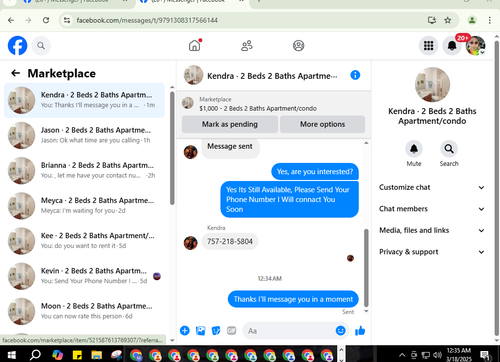Send a thumbs-up like
The width and height of the screenshot is (500, 362).
360,331
